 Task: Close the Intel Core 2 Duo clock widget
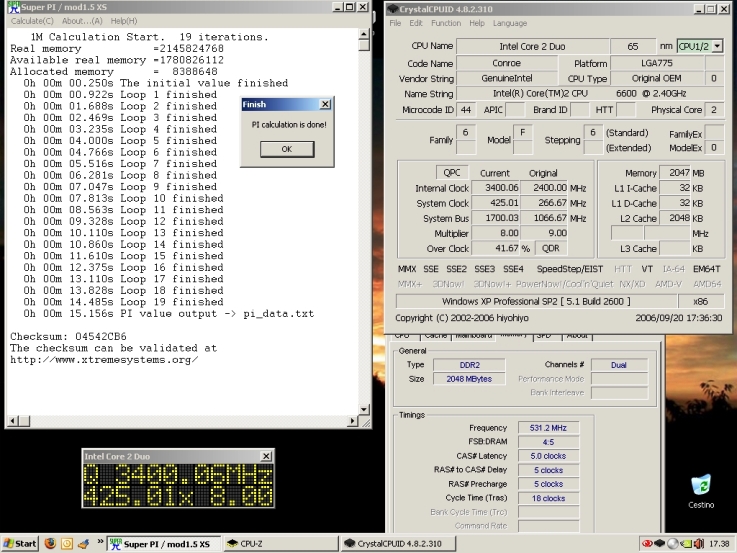tap(266, 456)
